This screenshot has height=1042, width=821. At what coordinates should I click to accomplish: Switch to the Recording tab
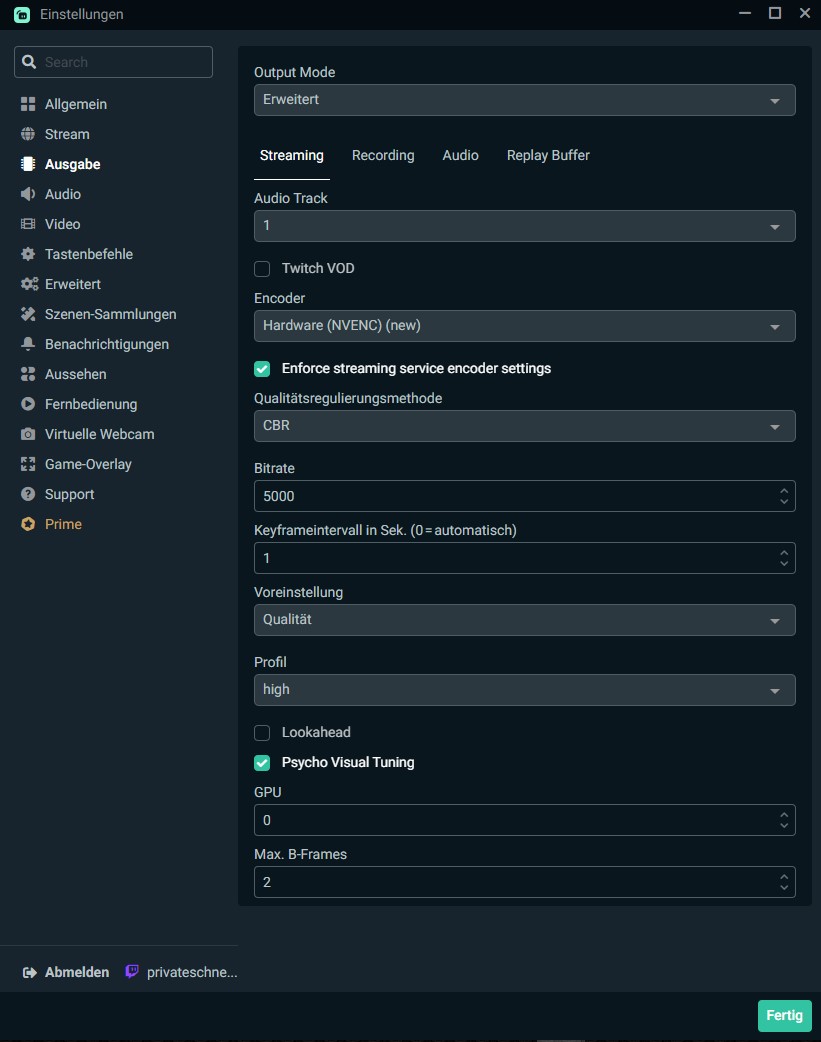click(383, 155)
